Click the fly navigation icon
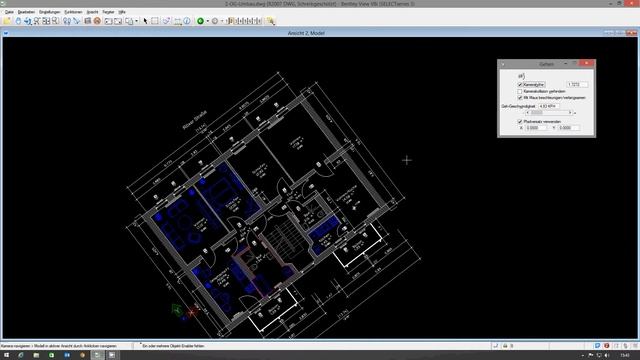The image size is (640, 360). click(76, 21)
